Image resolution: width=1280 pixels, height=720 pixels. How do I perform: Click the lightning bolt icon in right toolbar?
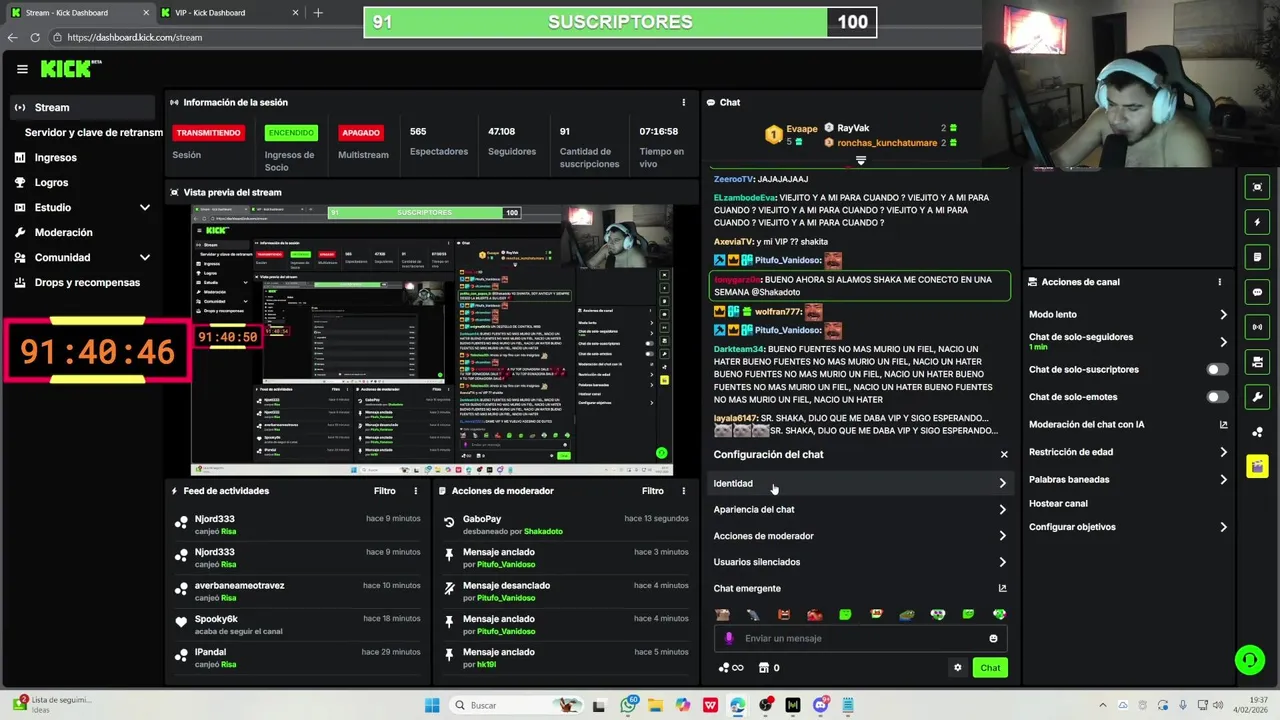click(x=1257, y=222)
